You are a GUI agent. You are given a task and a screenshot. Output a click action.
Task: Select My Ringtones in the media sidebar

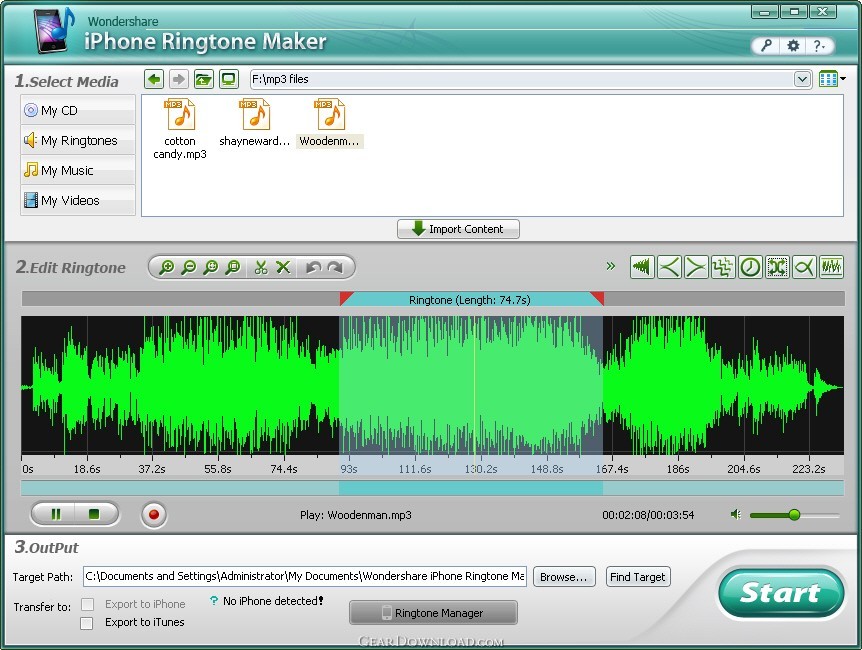[78, 140]
